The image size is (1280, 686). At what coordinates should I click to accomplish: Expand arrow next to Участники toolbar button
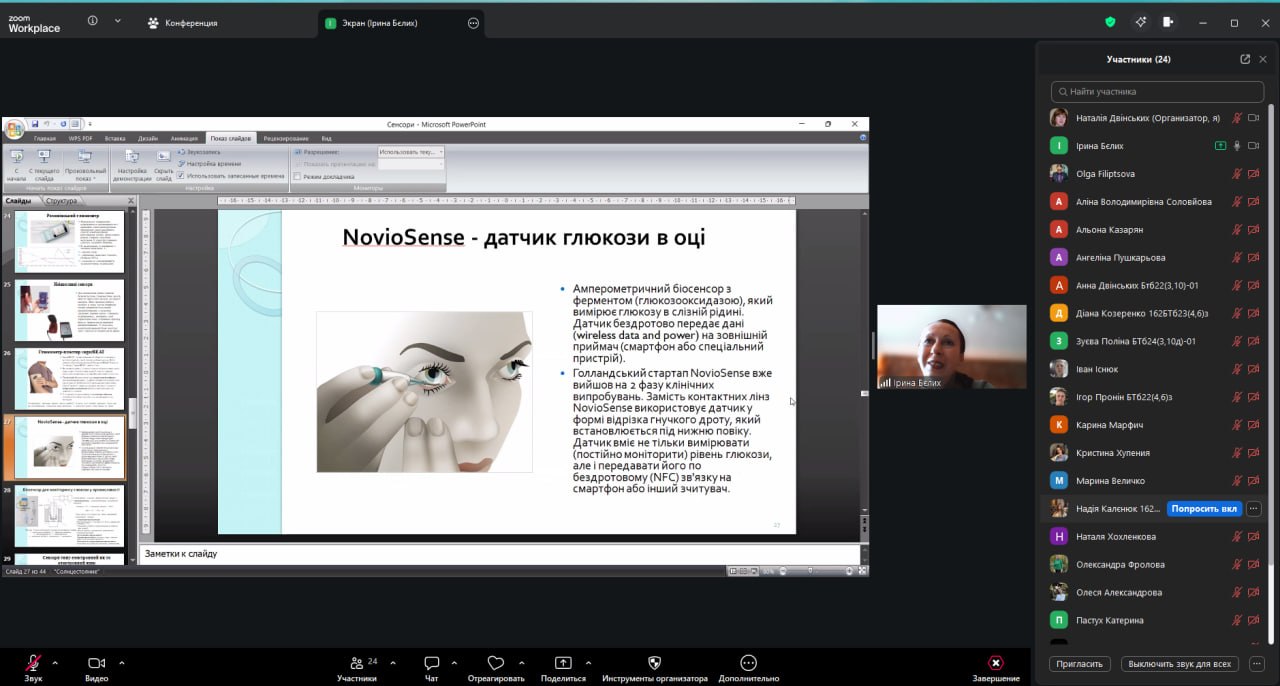click(x=392, y=662)
